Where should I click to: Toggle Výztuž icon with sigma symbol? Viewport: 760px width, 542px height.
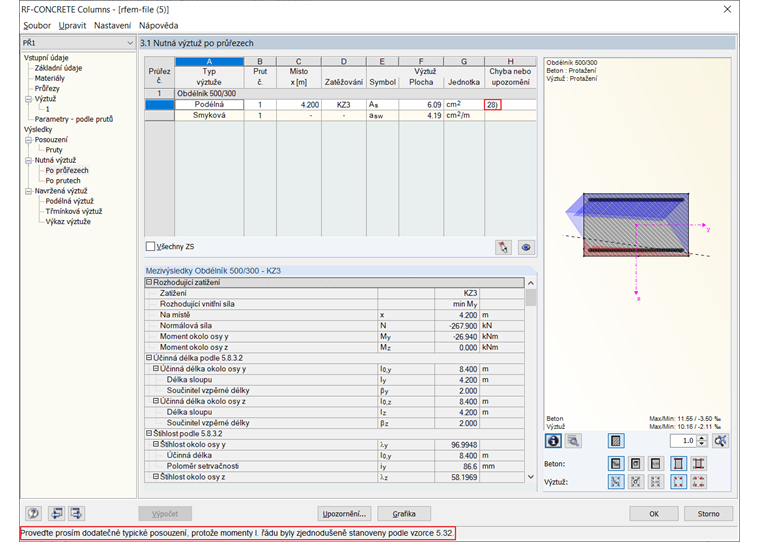635,481
